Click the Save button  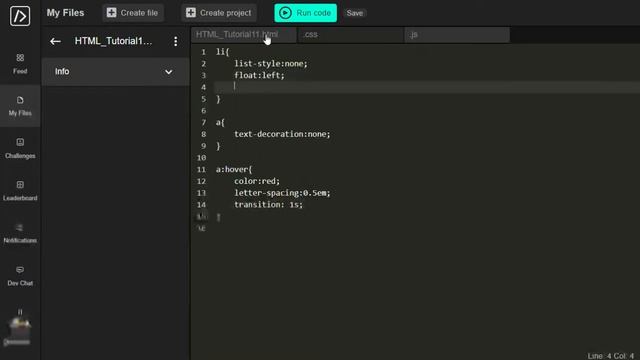[355, 13]
